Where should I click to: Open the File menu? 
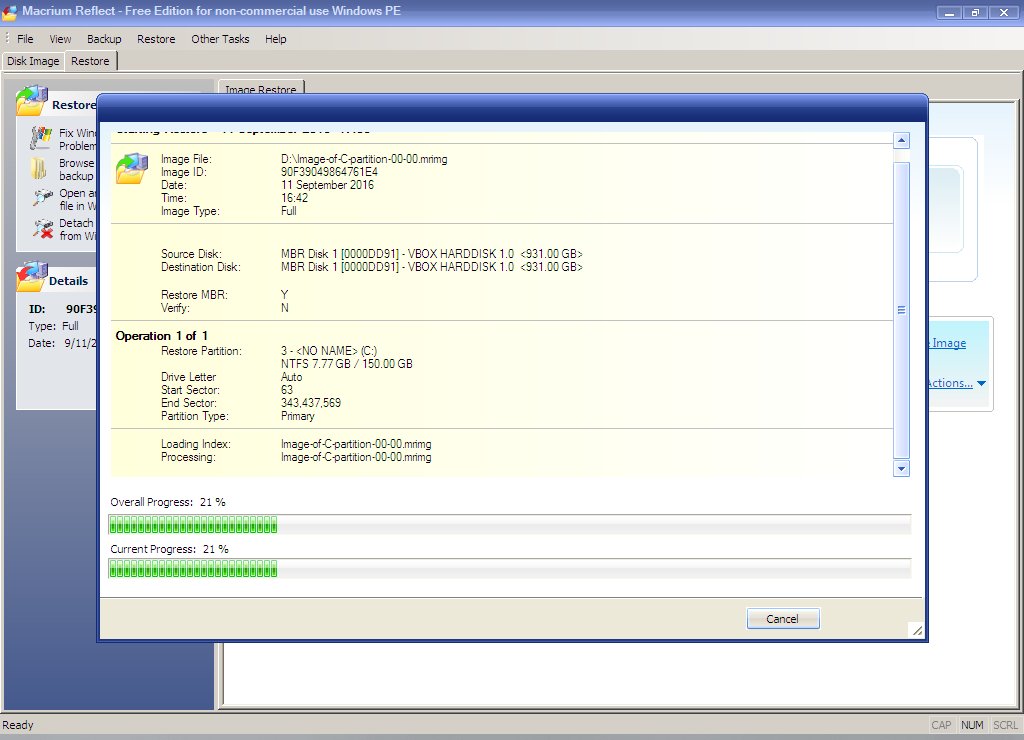25,39
